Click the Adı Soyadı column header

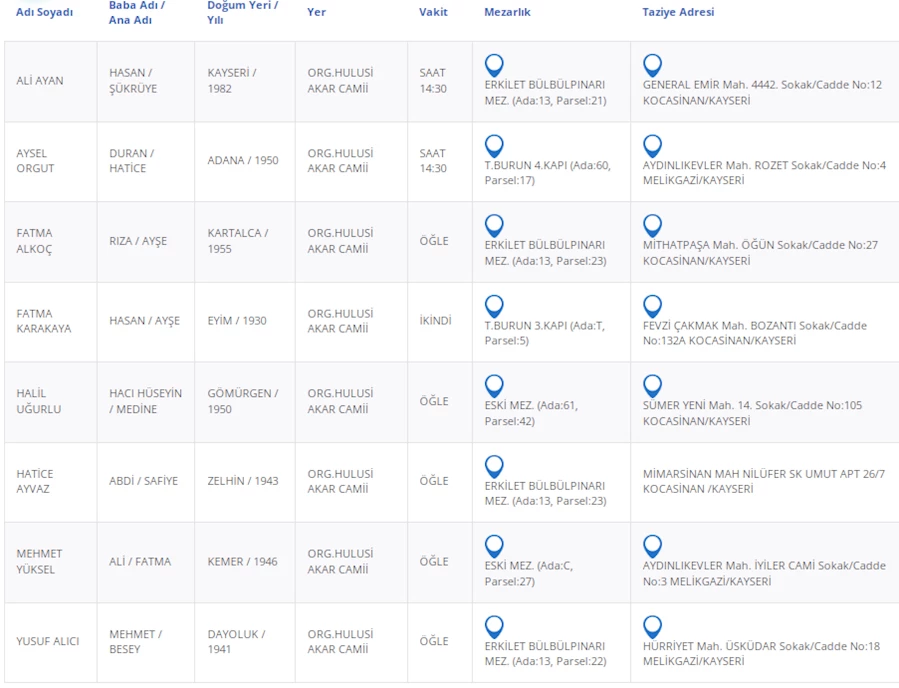(x=45, y=13)
